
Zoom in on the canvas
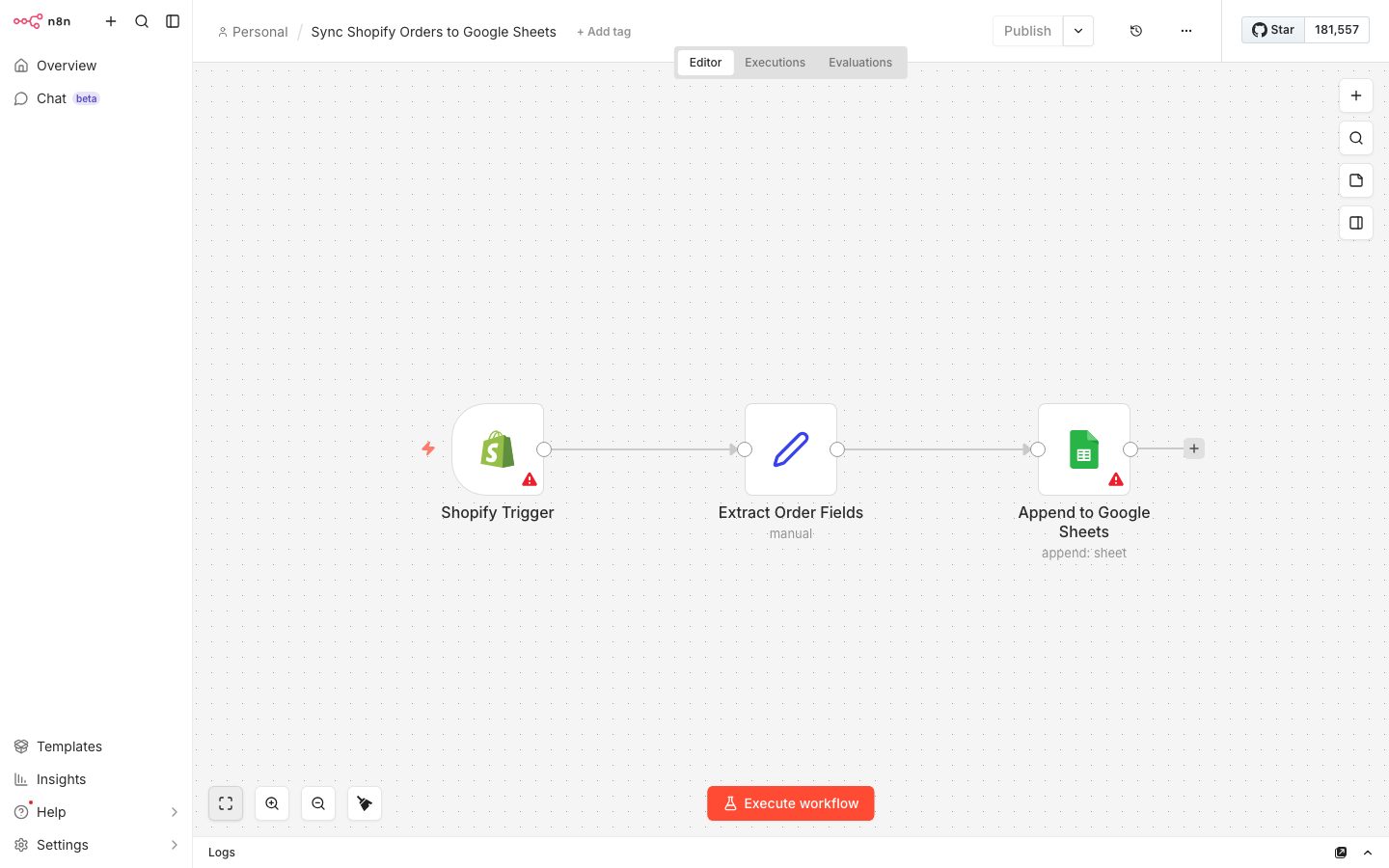(x=271, y=802)
